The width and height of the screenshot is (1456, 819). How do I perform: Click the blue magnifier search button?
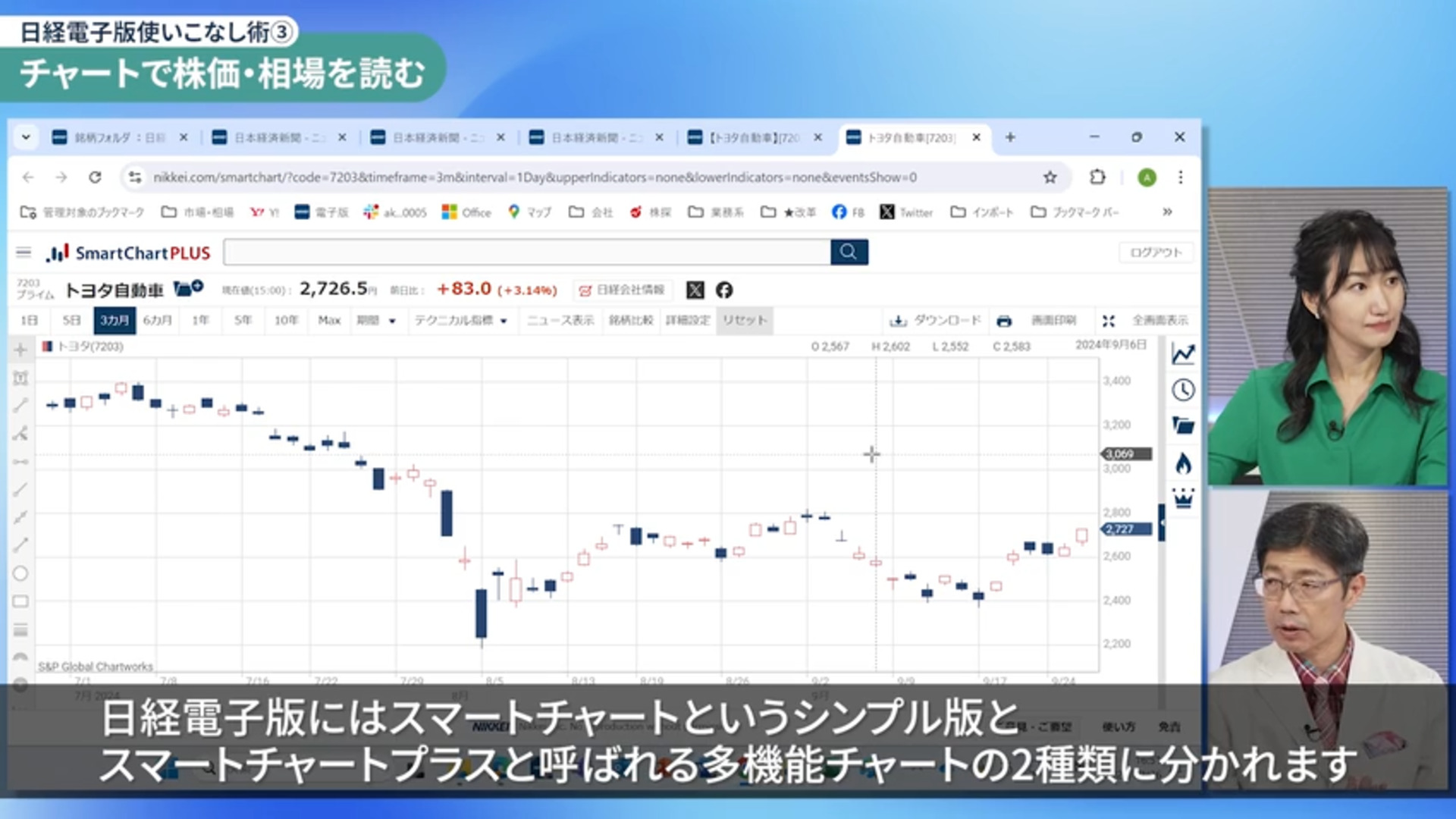coord(849,252)
